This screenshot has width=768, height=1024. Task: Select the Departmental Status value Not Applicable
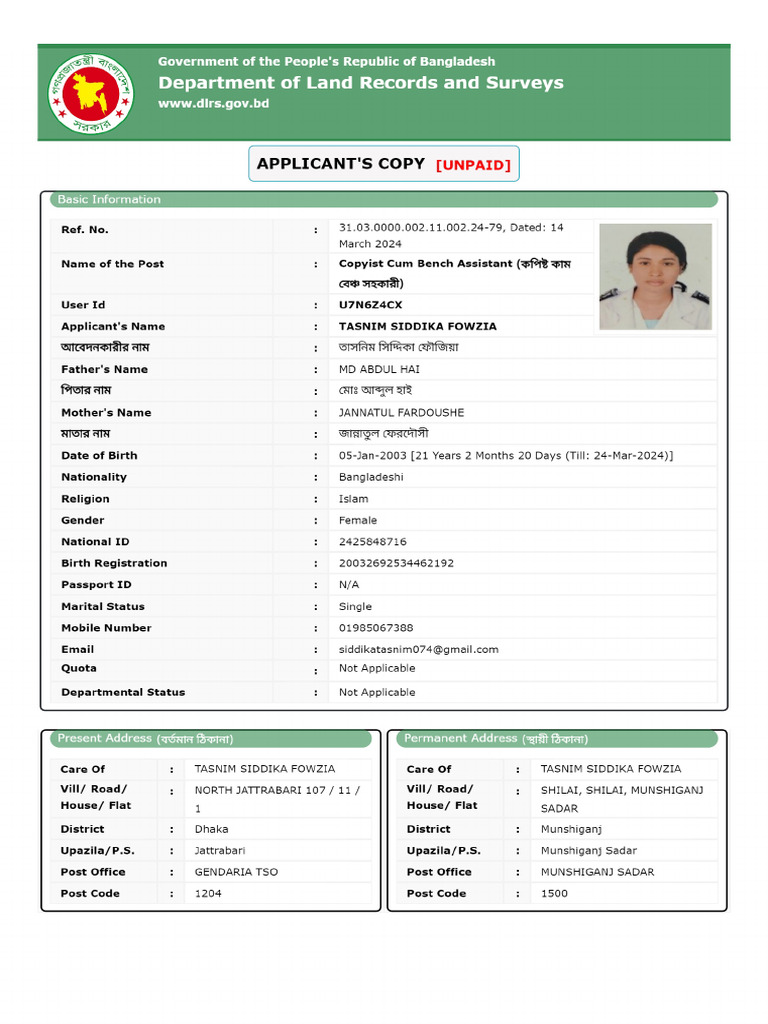point(377,693)
